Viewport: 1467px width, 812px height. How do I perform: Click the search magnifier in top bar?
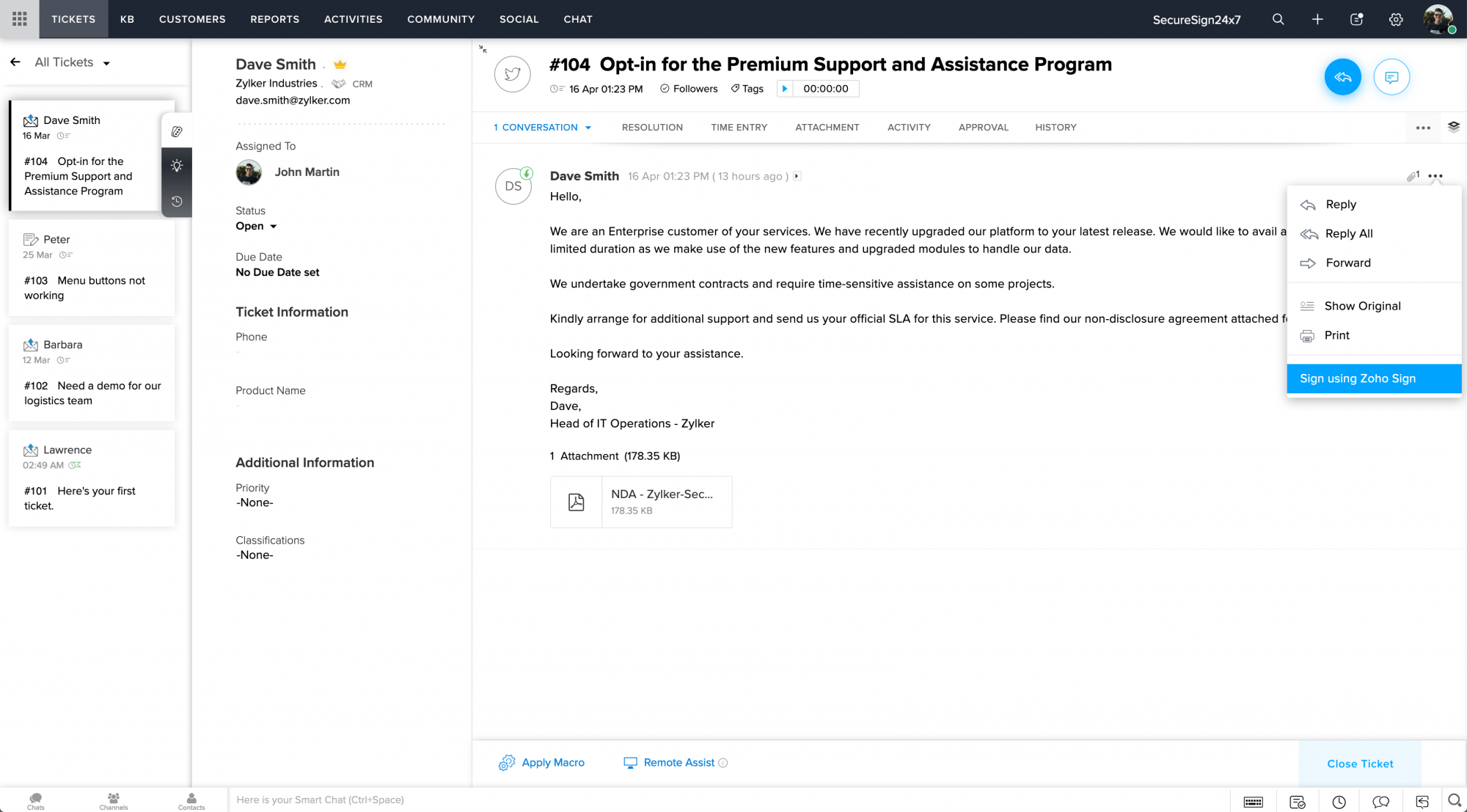(1278, 20)
